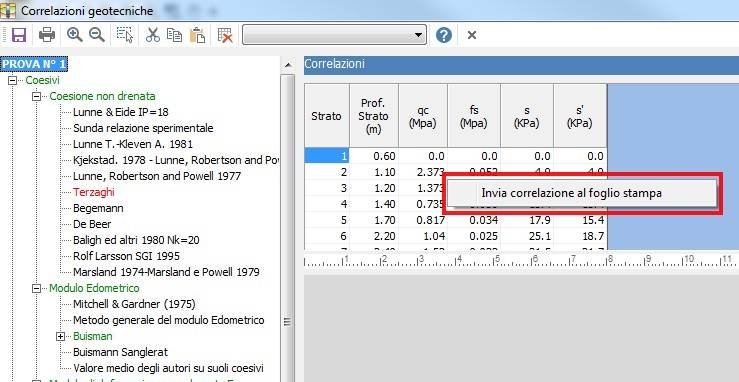Viewport: 739px width, 382px height.
Task: Collapse the Coesivi tree node
Action: click(12, 81)
